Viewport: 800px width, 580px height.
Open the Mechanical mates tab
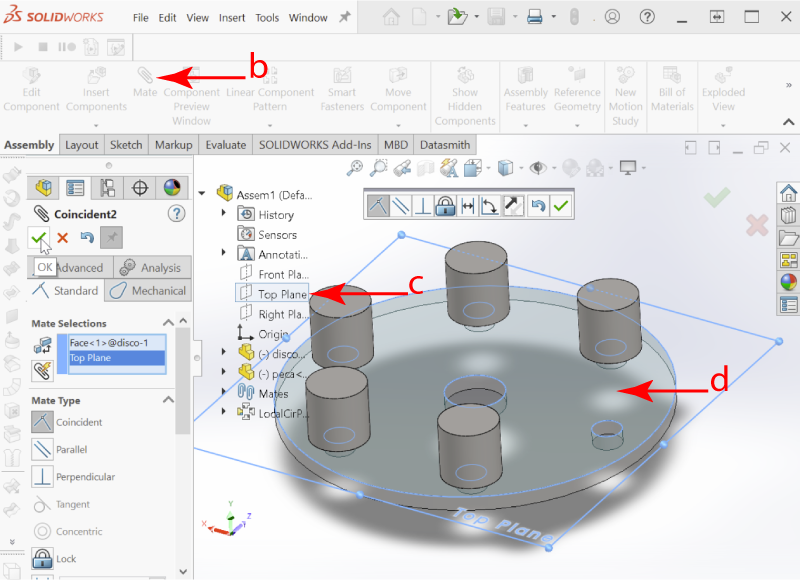(148, 290)
